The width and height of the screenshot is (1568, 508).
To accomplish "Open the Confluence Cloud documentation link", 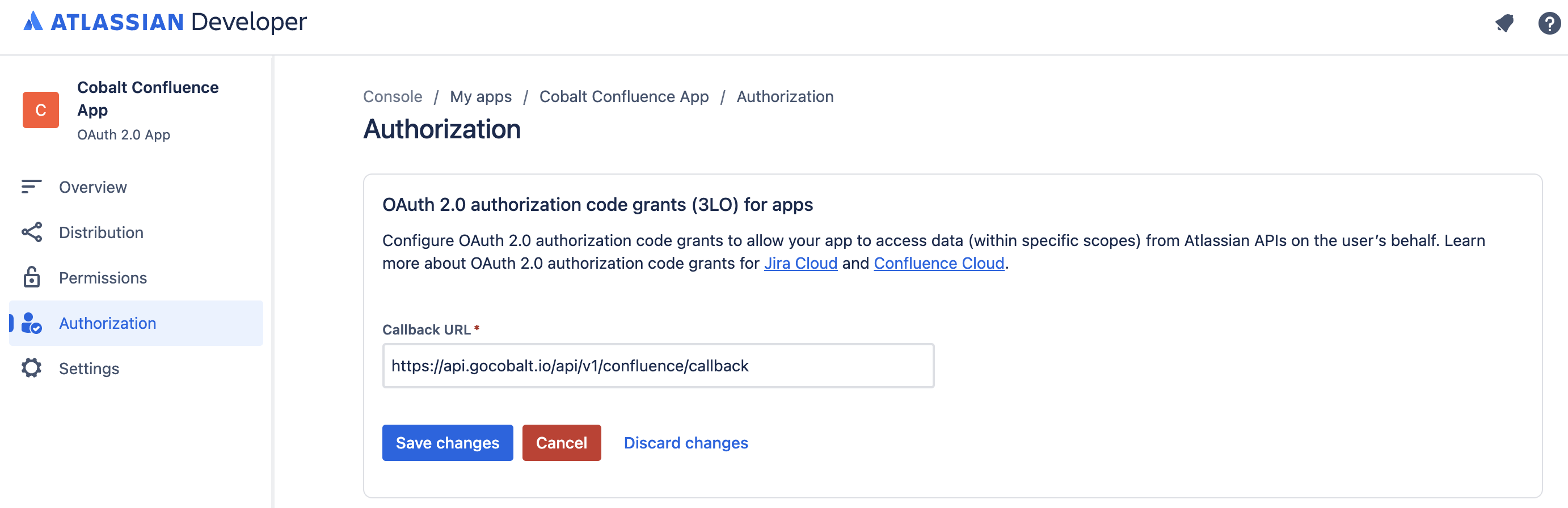I will [938, 263].
